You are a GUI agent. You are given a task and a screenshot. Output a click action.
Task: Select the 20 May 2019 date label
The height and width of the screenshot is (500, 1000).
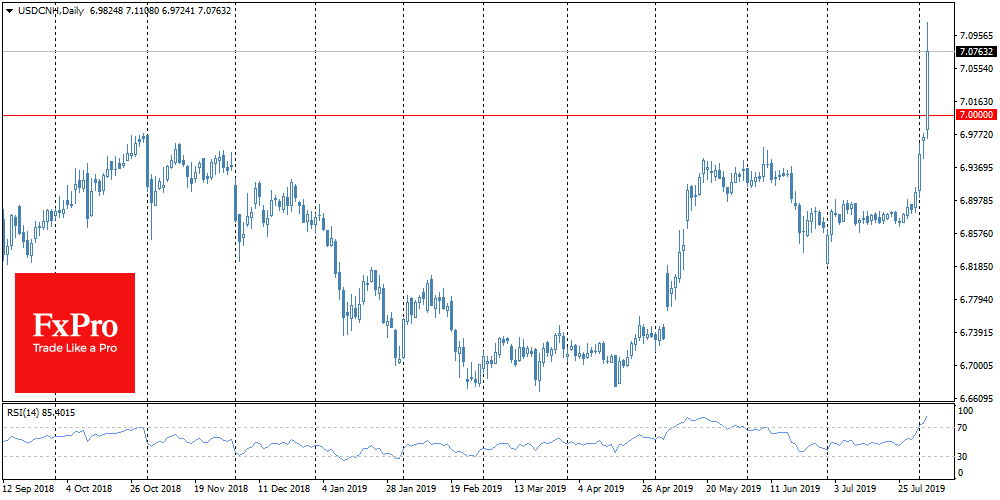729,490
